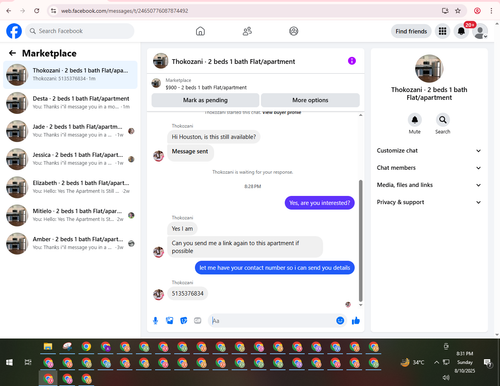The width and height of the screenshot is (500, 386).
Task: Open the Jade conversation
Action: [70, 131]
